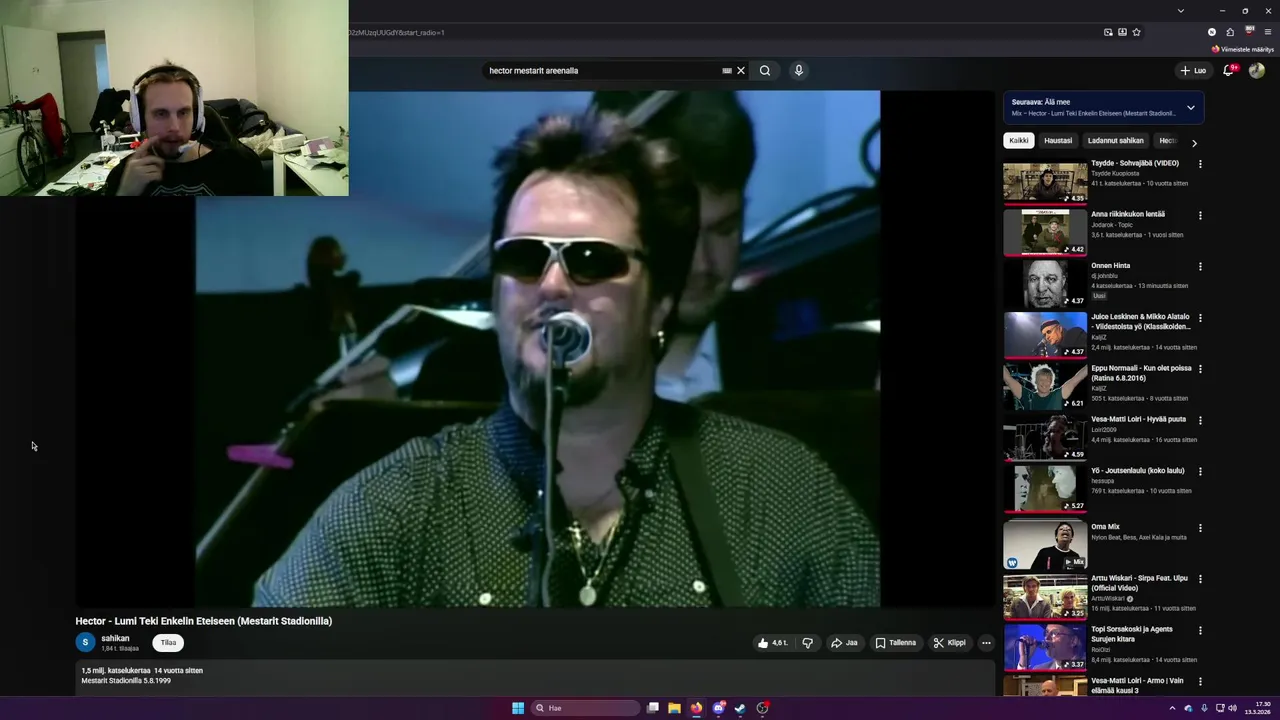The image size is (1280, 720).
Task: Open picture-in-picture icon in address bar
Action: (1108, 32)
